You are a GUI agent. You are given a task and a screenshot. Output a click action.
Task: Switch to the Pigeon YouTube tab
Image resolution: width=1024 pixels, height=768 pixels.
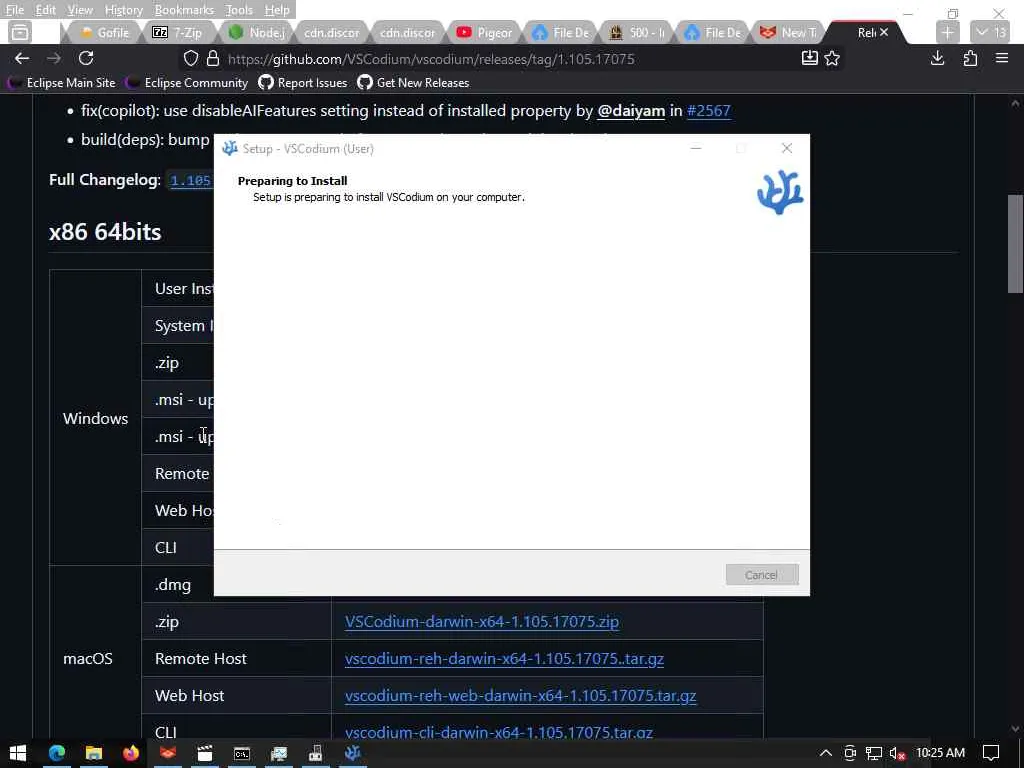click(x=485, y=32)
